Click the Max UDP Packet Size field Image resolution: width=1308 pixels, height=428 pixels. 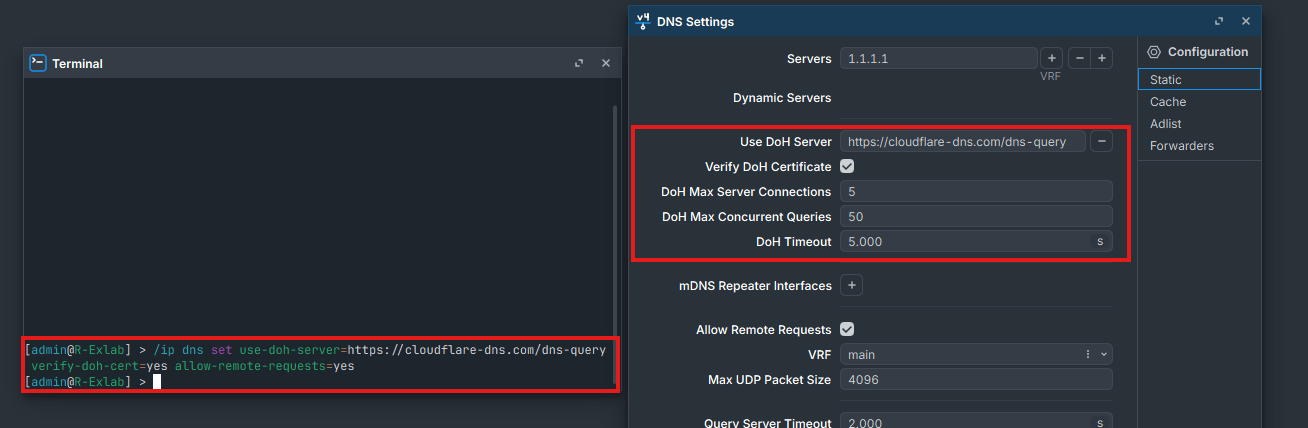pos(976,380)
